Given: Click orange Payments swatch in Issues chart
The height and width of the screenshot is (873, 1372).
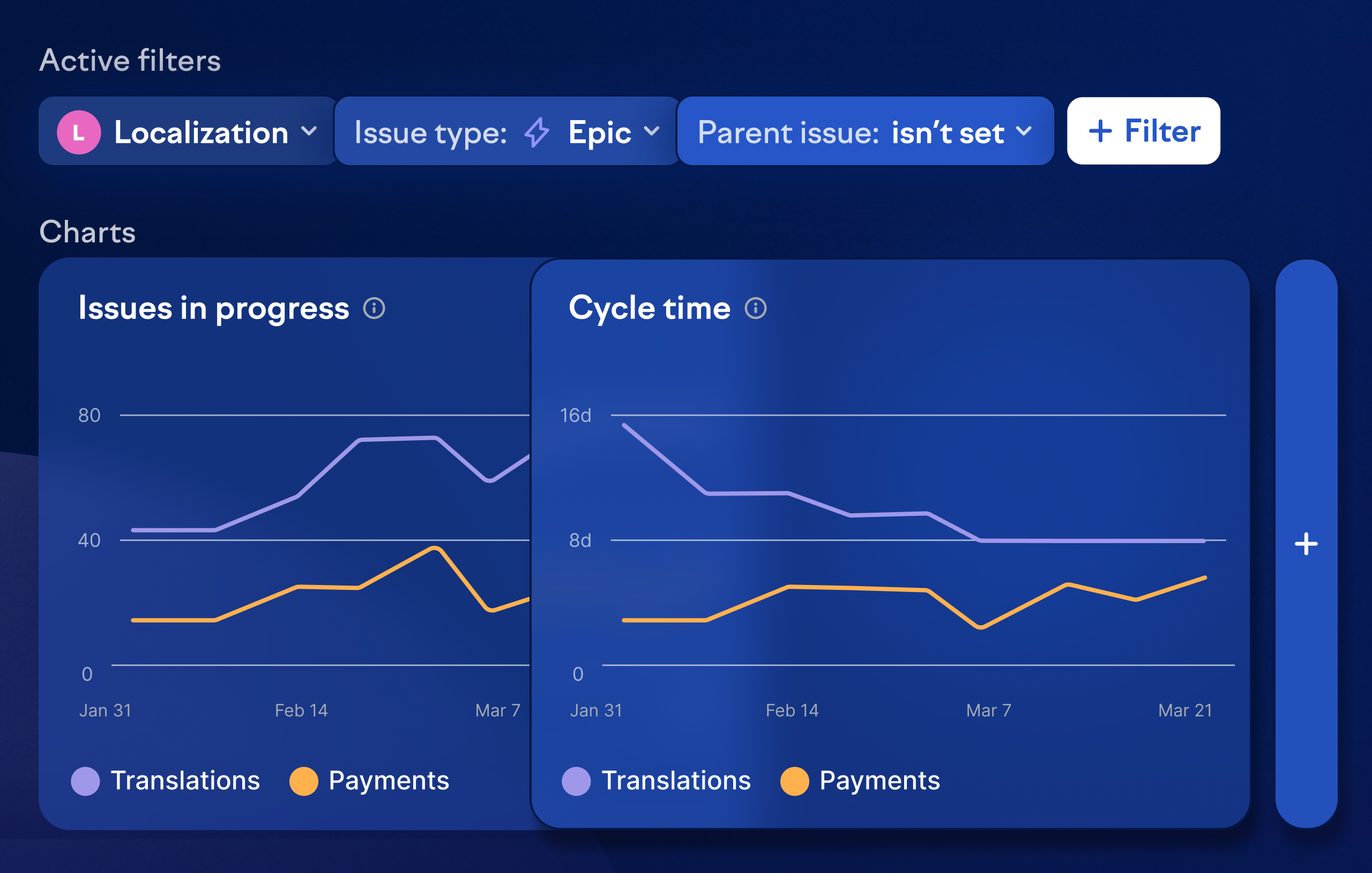Looking at the screenshot, I should [304, 781].
